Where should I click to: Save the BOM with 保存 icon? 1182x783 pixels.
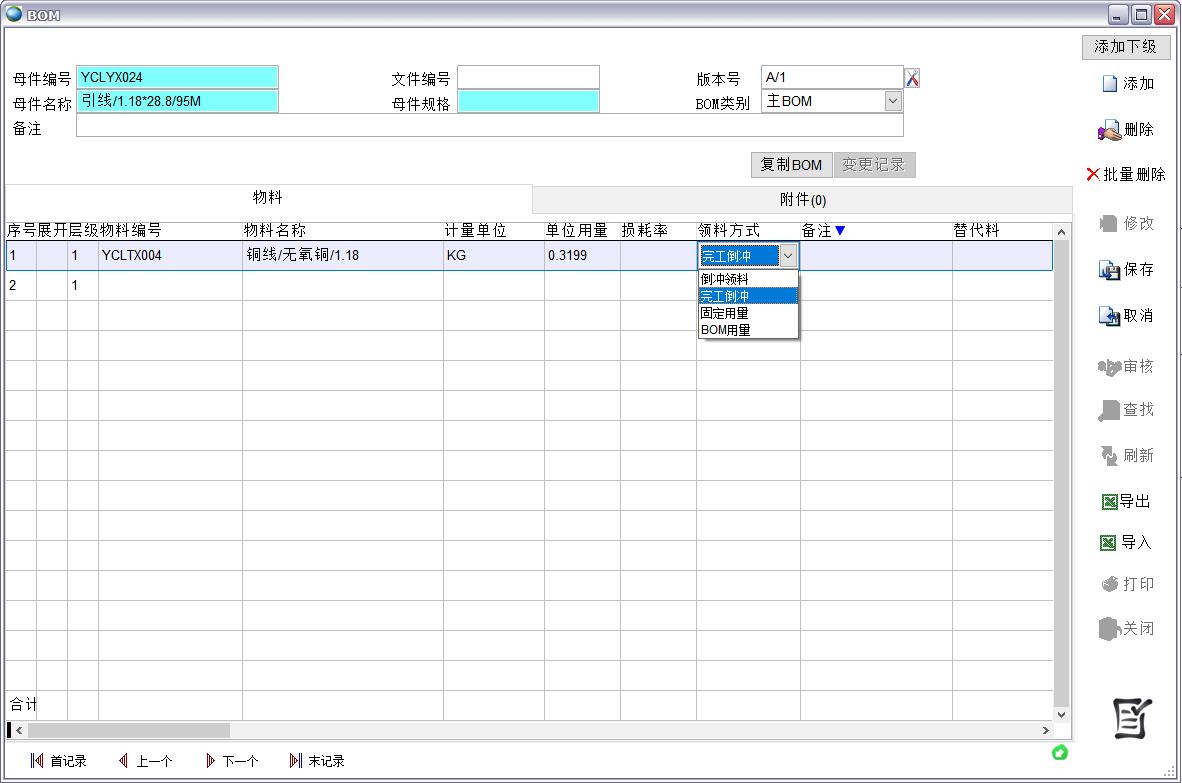point(1109,270)
